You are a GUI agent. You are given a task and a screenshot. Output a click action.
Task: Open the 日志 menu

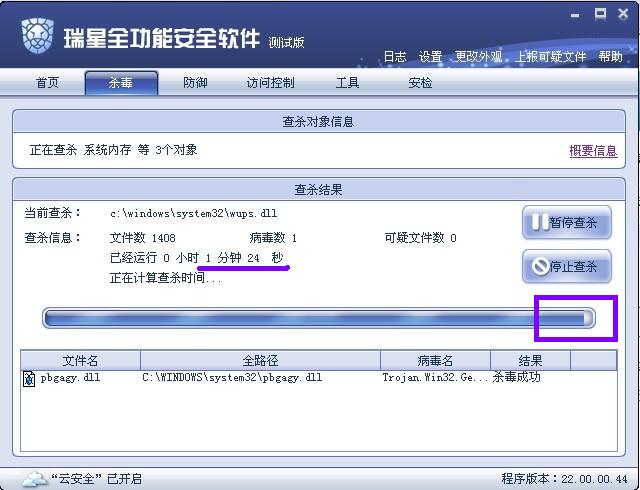coord(395,56)
